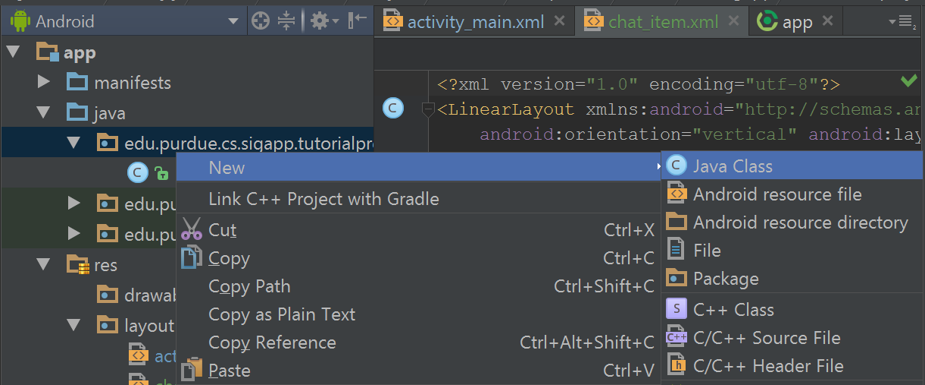The image size is (925, 385).
Task: Choose Copy from the context menu
Action: click(419, 258)
